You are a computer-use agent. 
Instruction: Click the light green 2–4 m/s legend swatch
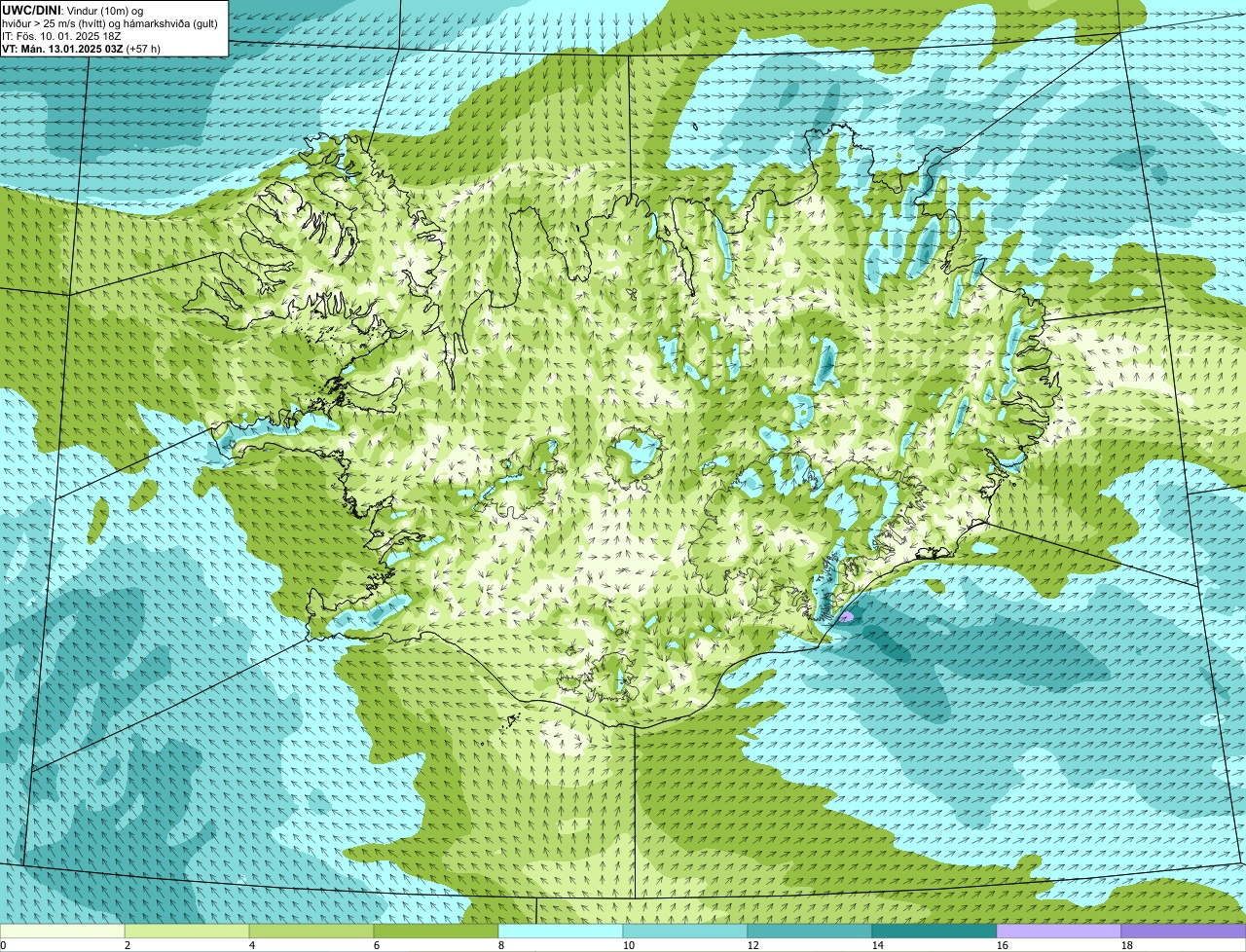187,931
